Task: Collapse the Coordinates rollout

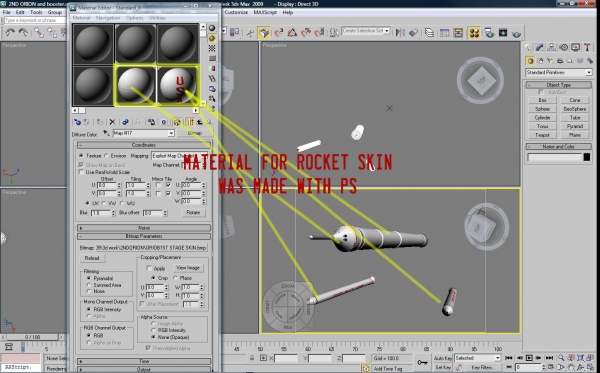Action: click(x=144, y=145)
